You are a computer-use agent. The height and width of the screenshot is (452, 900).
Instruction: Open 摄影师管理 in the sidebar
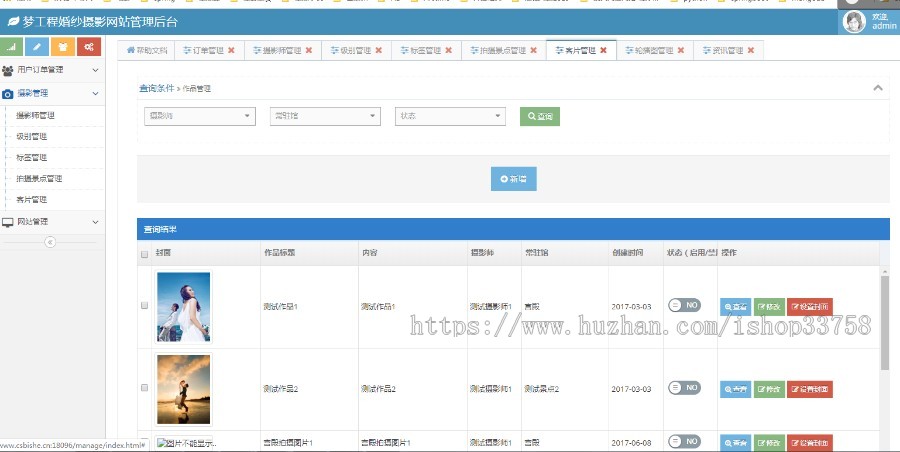(x=36, y=115)
